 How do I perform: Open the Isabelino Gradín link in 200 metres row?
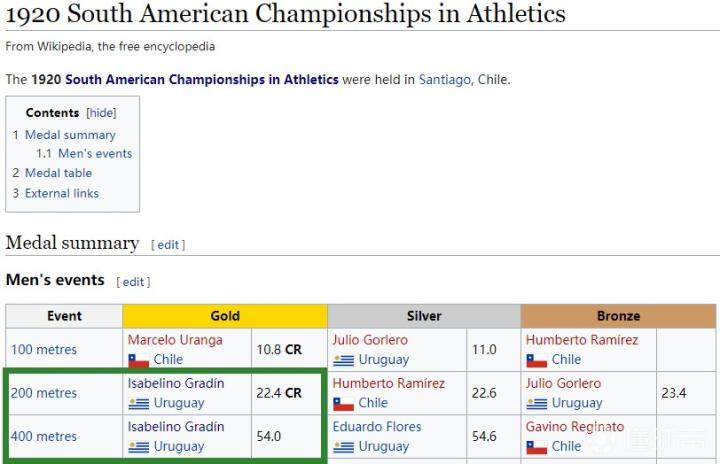click(176, 383)
